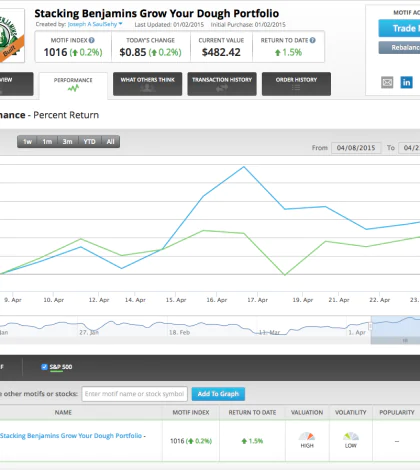Viewport: 420px width, 470px height.
Task: Select the 1w time range button
Action: click(27, 142)
